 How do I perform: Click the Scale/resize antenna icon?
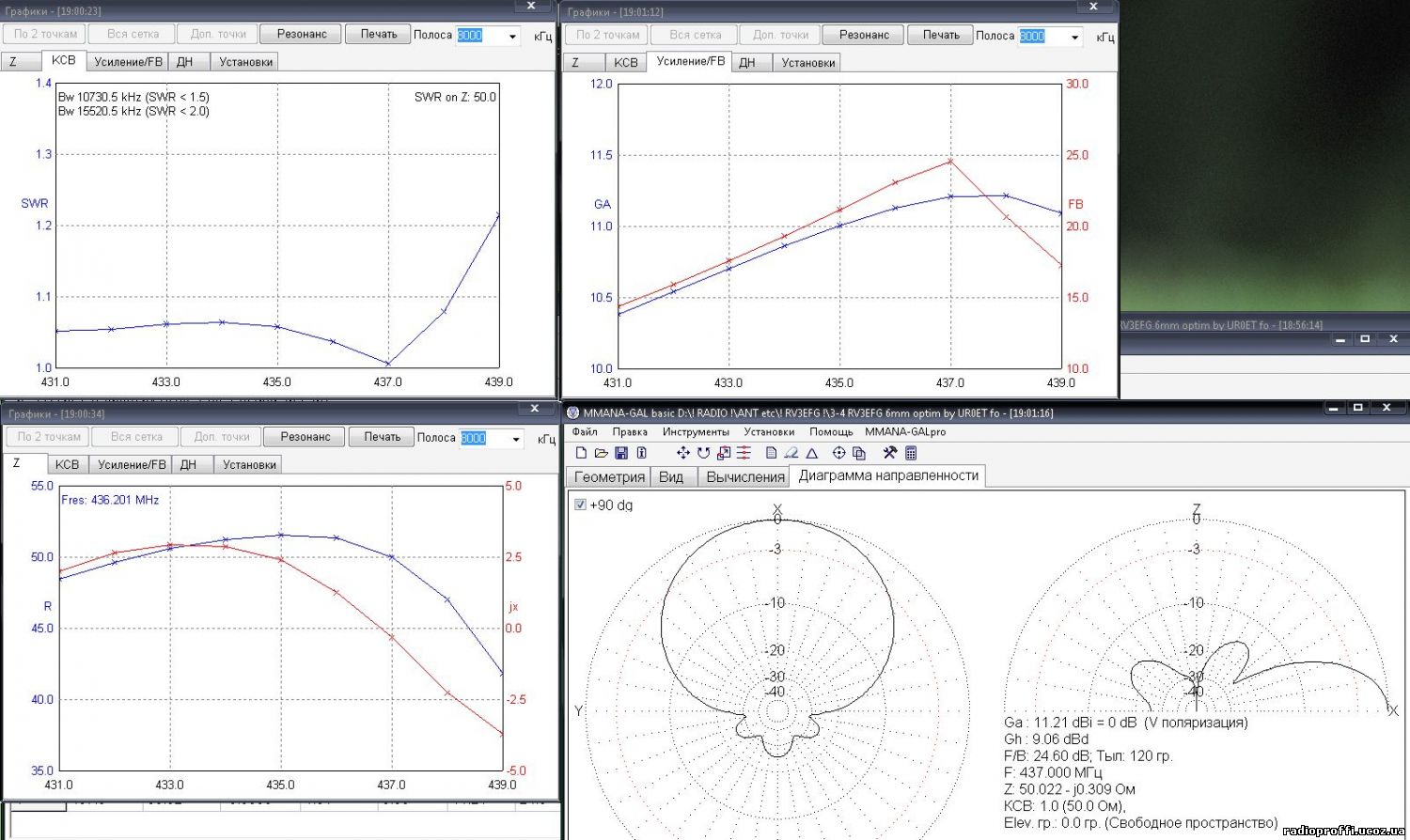[724, 453]
